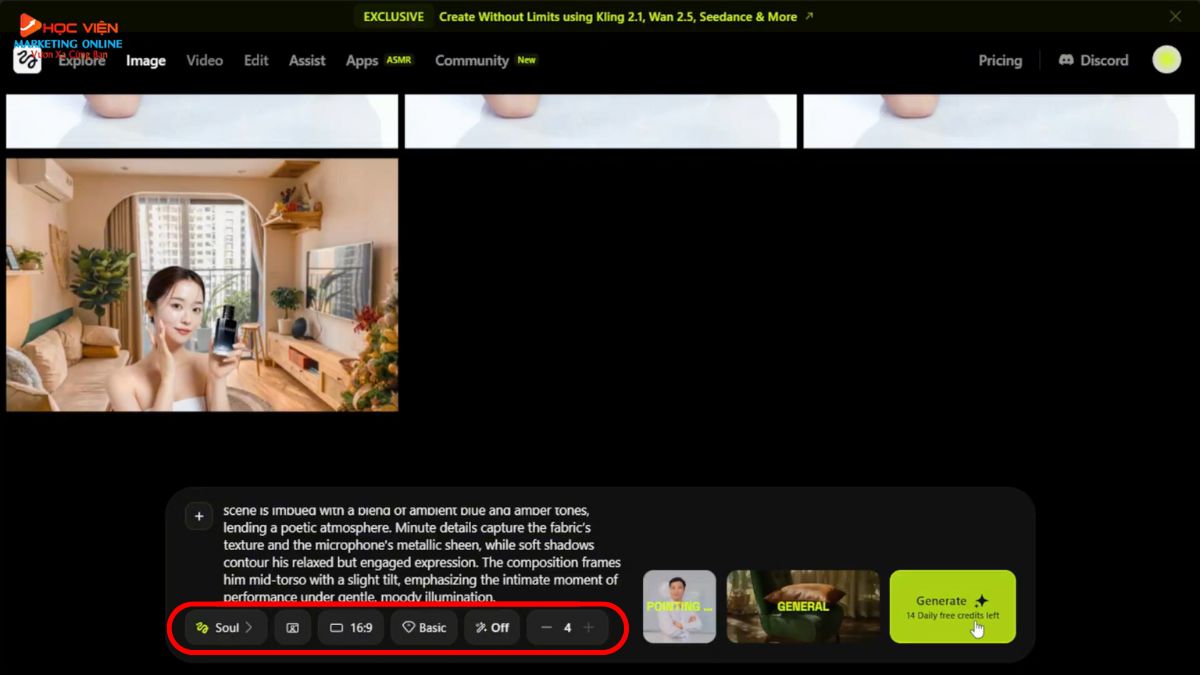Open the Basic quality dropdown
The image size is (1200, 675).
click(x=424, y=628)
